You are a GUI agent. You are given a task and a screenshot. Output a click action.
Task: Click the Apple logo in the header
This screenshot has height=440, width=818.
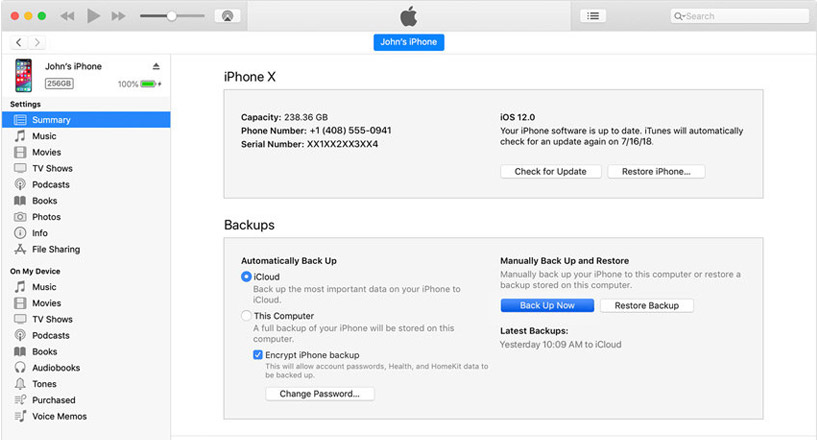point(408,16)
